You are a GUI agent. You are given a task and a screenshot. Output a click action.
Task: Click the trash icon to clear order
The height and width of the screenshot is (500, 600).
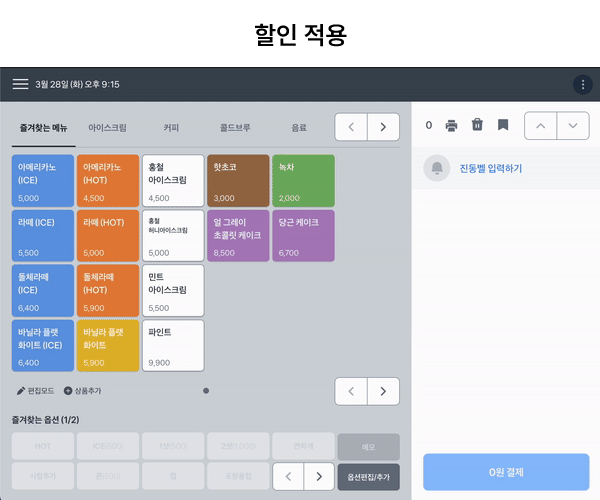tap(477, 126)
